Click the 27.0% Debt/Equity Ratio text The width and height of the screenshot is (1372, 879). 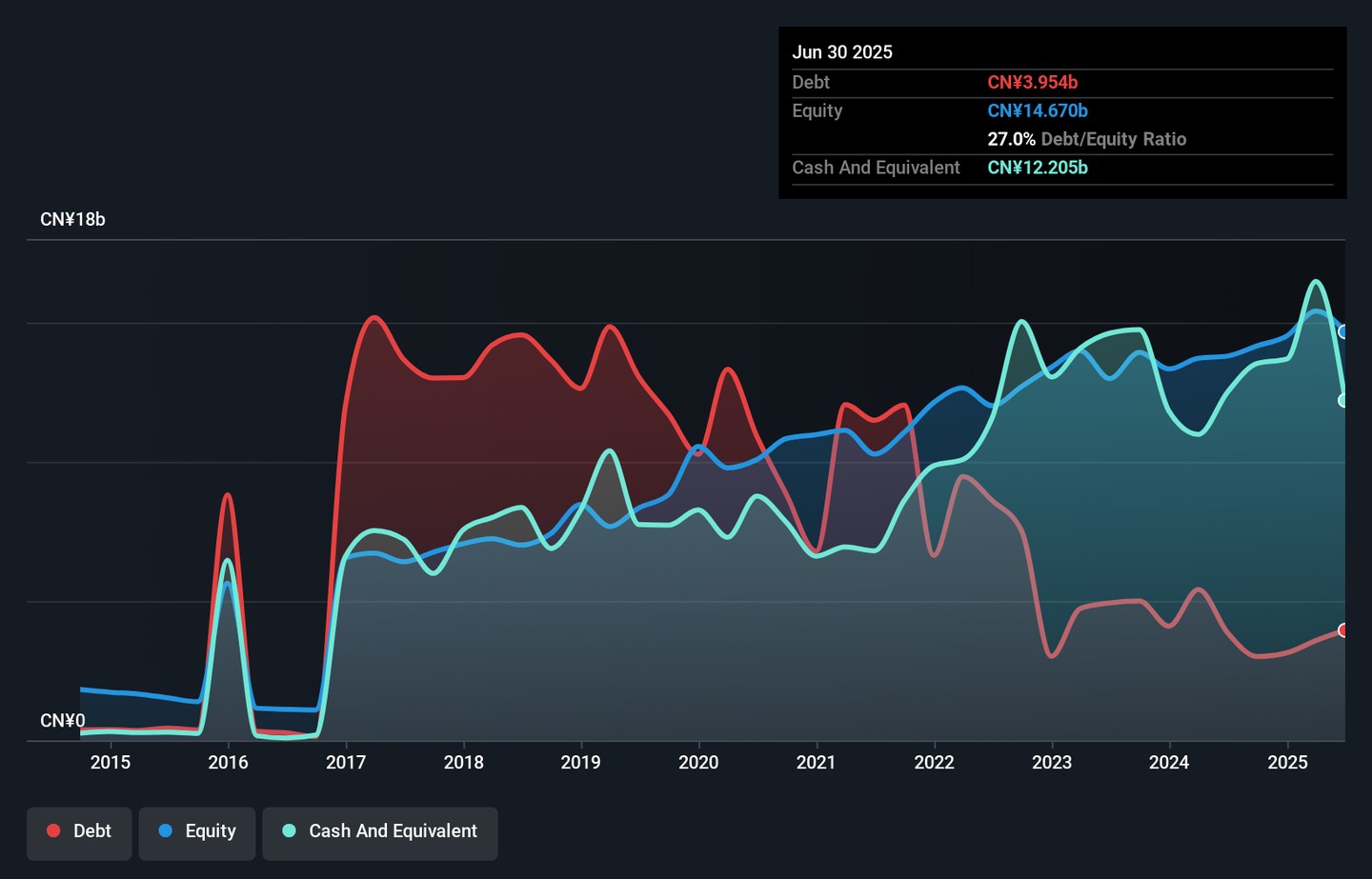1086,139
